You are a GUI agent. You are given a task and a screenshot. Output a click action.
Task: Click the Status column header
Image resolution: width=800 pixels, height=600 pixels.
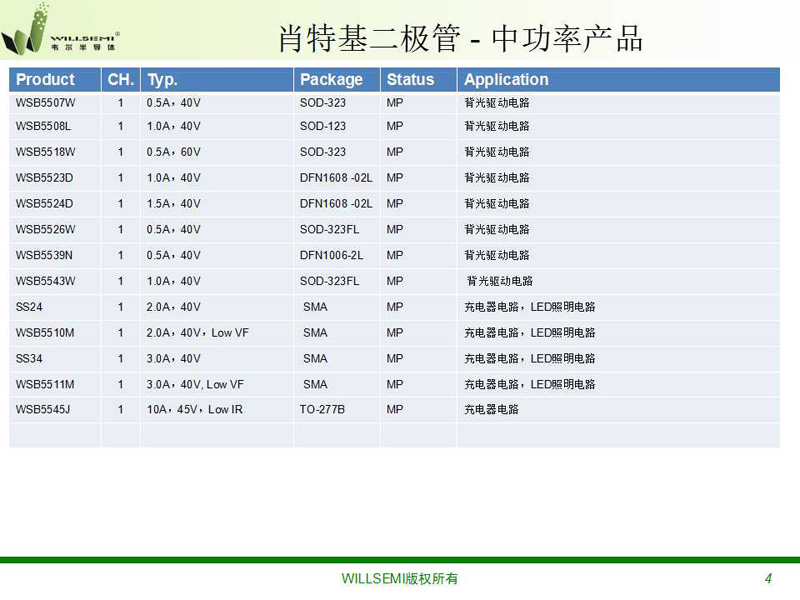point(411,80)
